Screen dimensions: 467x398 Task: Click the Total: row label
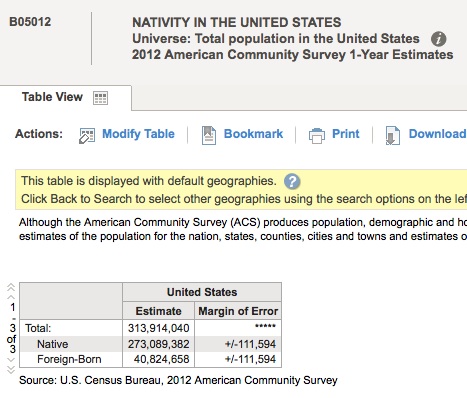38,328
